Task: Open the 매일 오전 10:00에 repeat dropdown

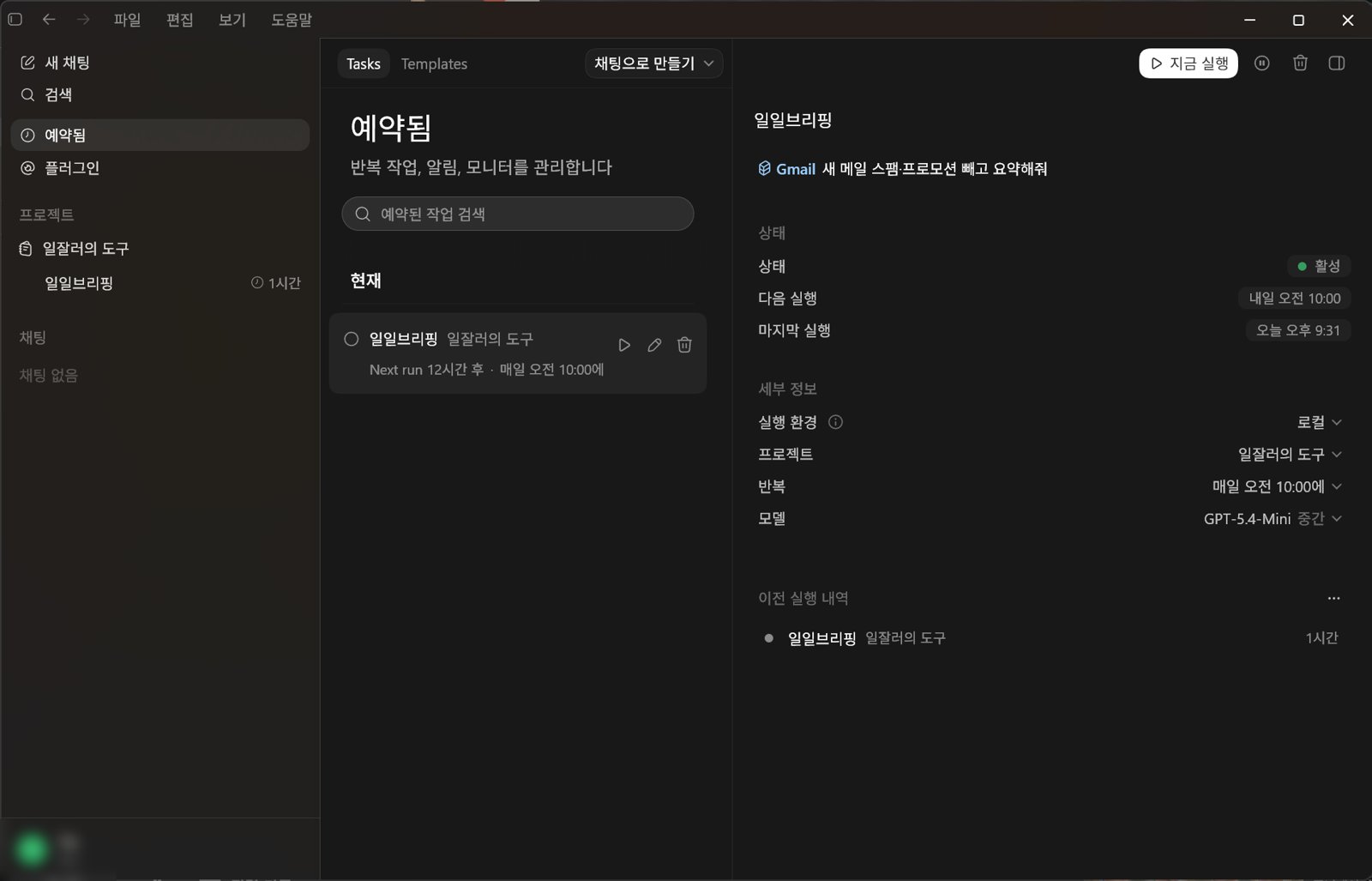Action: tap(1277, 486)
